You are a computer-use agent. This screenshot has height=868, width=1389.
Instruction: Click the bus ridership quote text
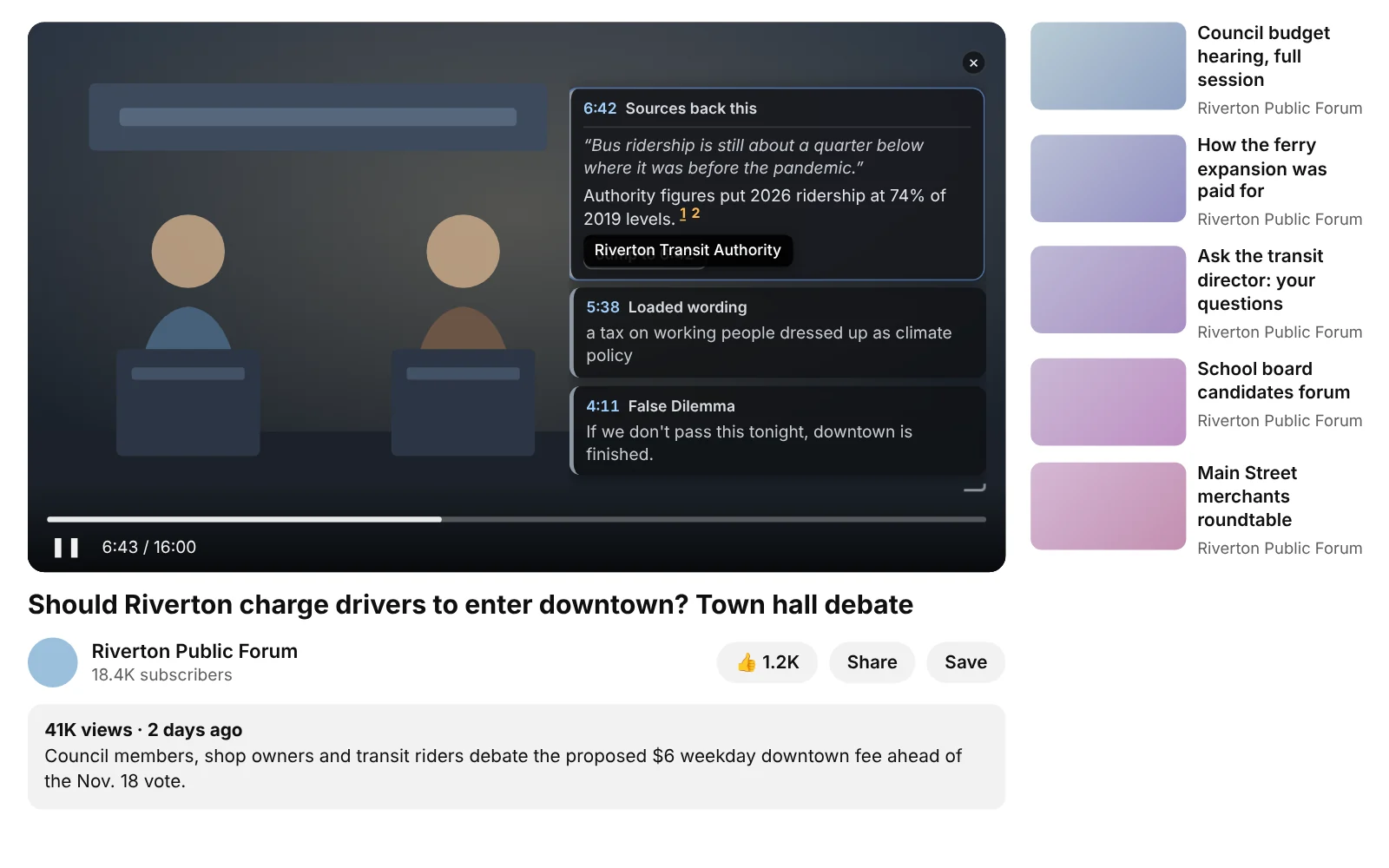click(x=754, y=157)
